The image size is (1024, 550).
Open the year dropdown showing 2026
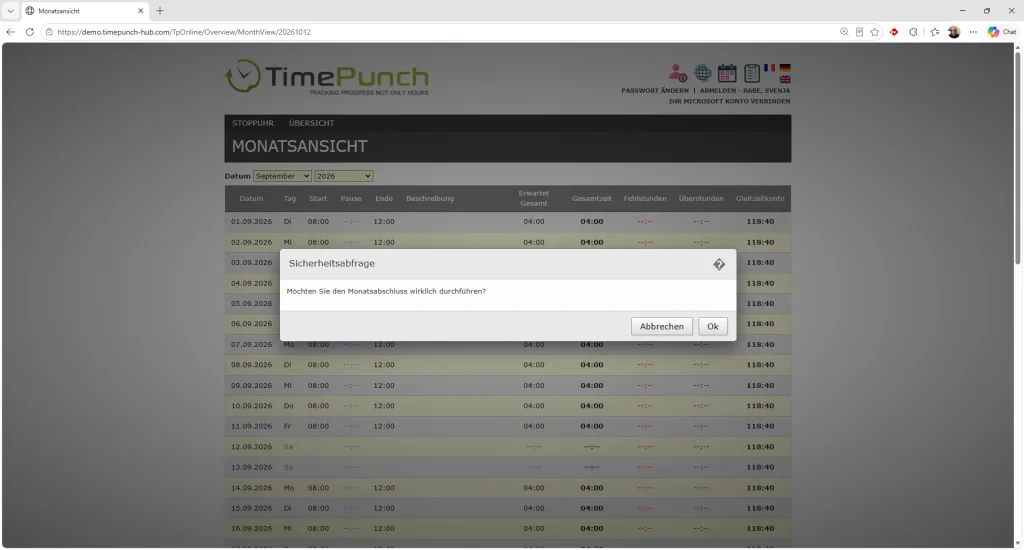(x=344, y=176)
